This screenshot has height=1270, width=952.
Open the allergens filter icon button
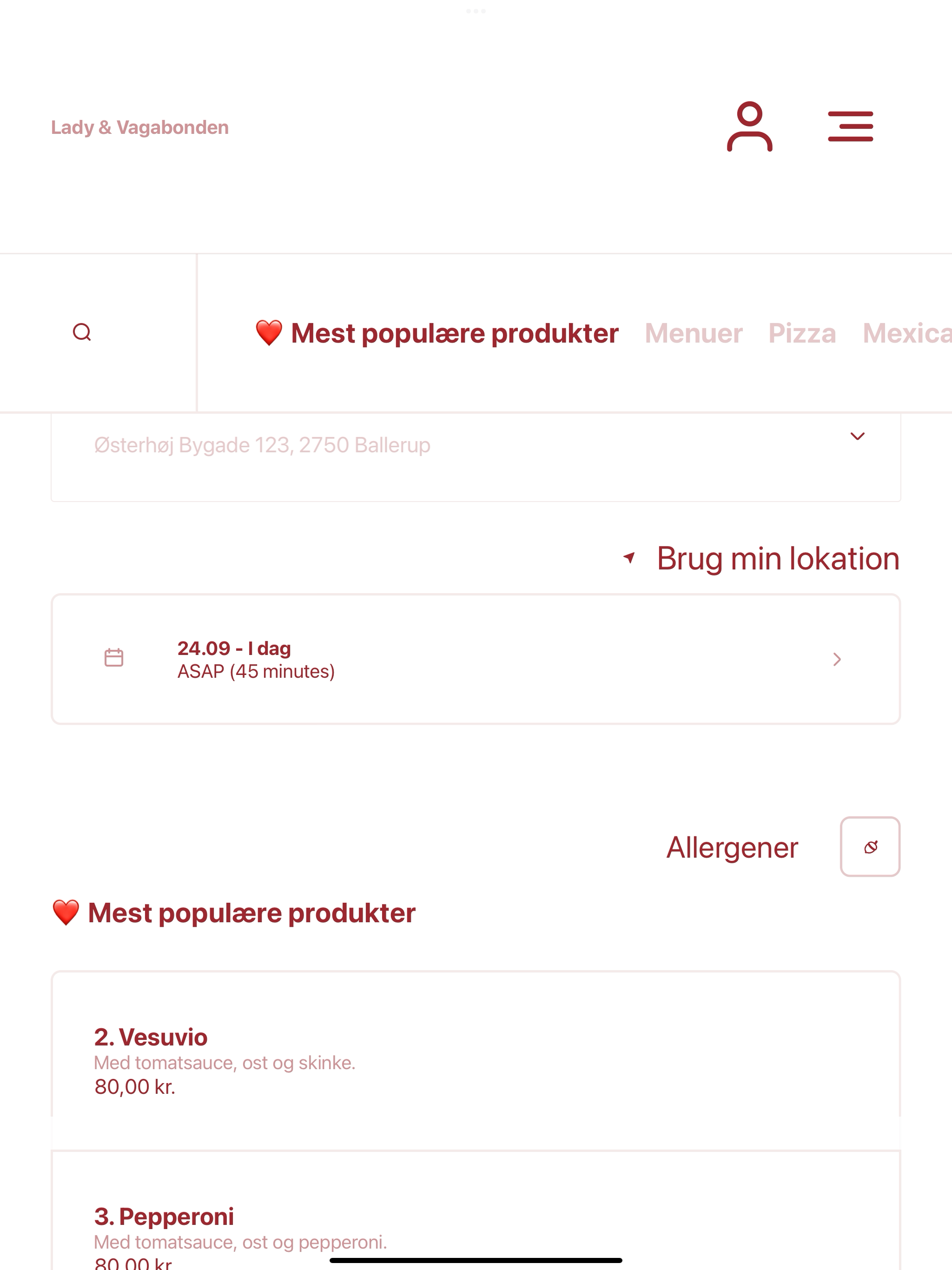click(x=870, y=847)
